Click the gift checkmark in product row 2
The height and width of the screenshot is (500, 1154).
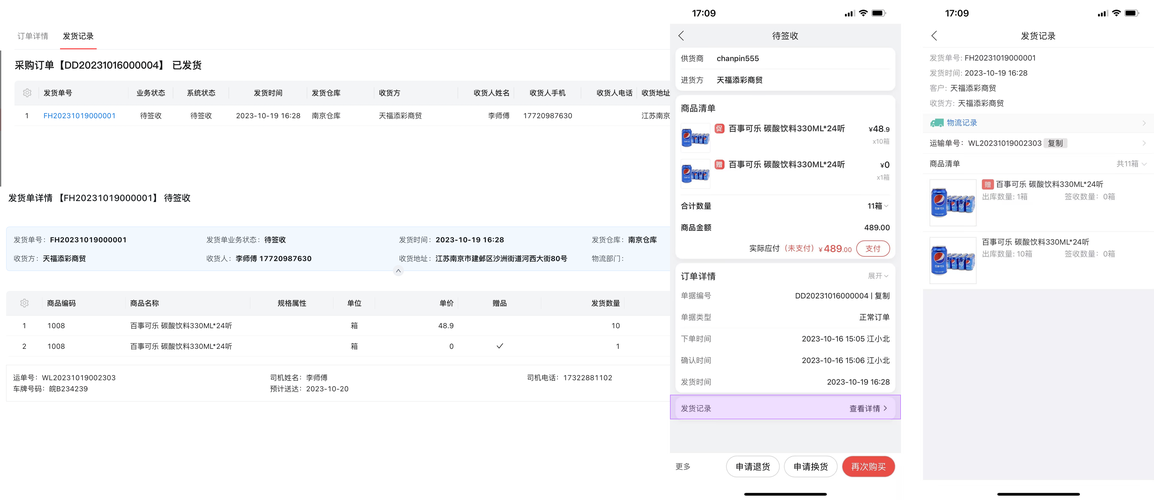pyautogui.click(x=500, y=346)
